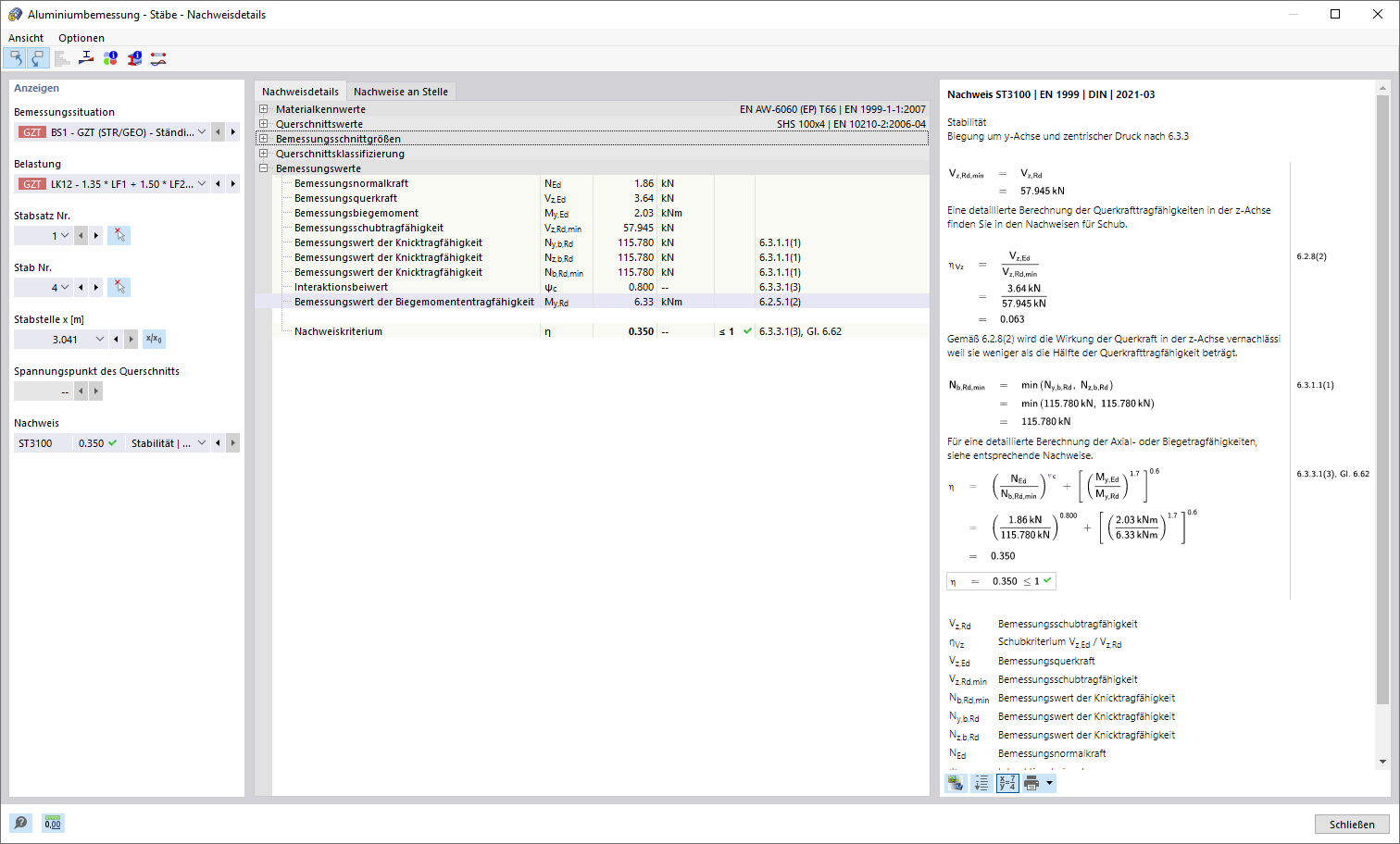
Task: Click the scrollbar down arrow in formula panel
Action: 1382,762
